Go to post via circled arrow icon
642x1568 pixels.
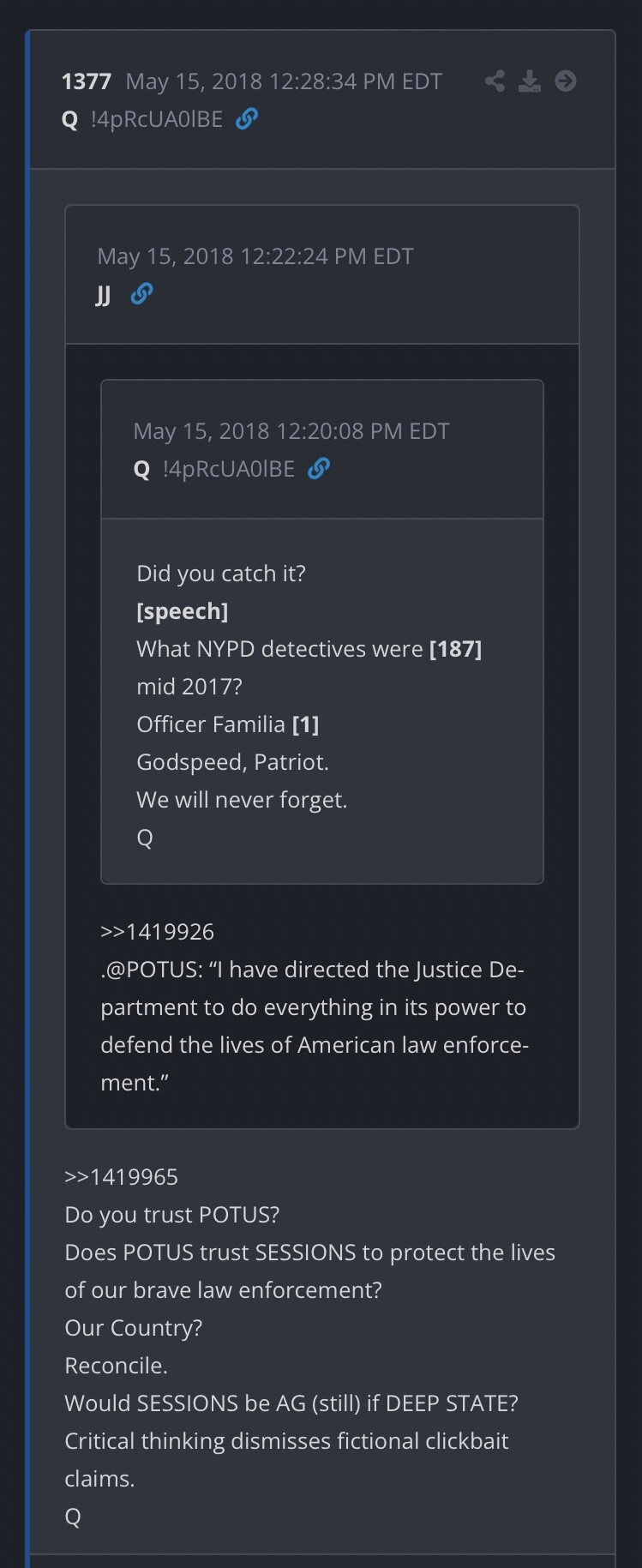coord(566,81)
